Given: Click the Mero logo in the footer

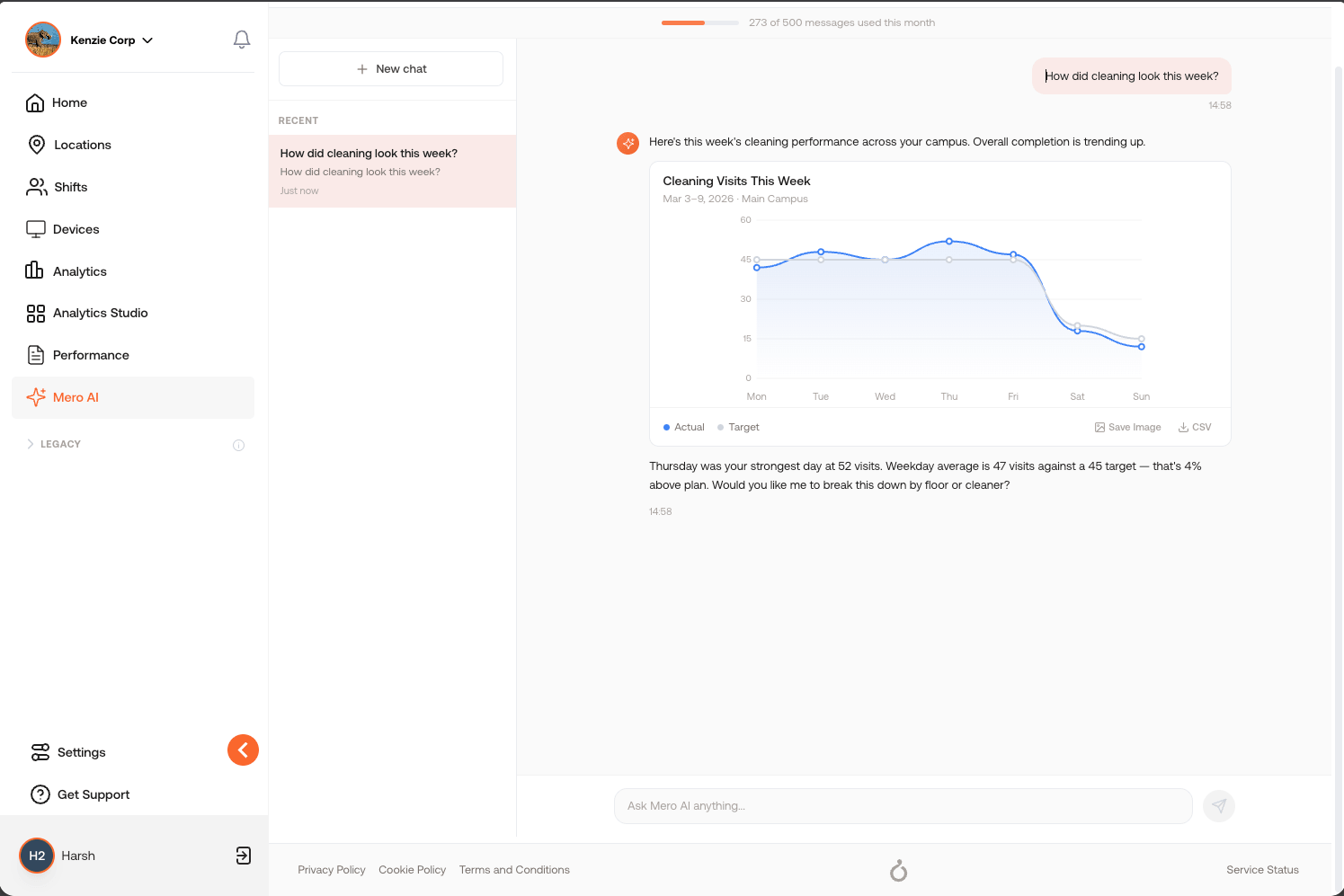Looking at the screenshot, I should click(898, 870).
